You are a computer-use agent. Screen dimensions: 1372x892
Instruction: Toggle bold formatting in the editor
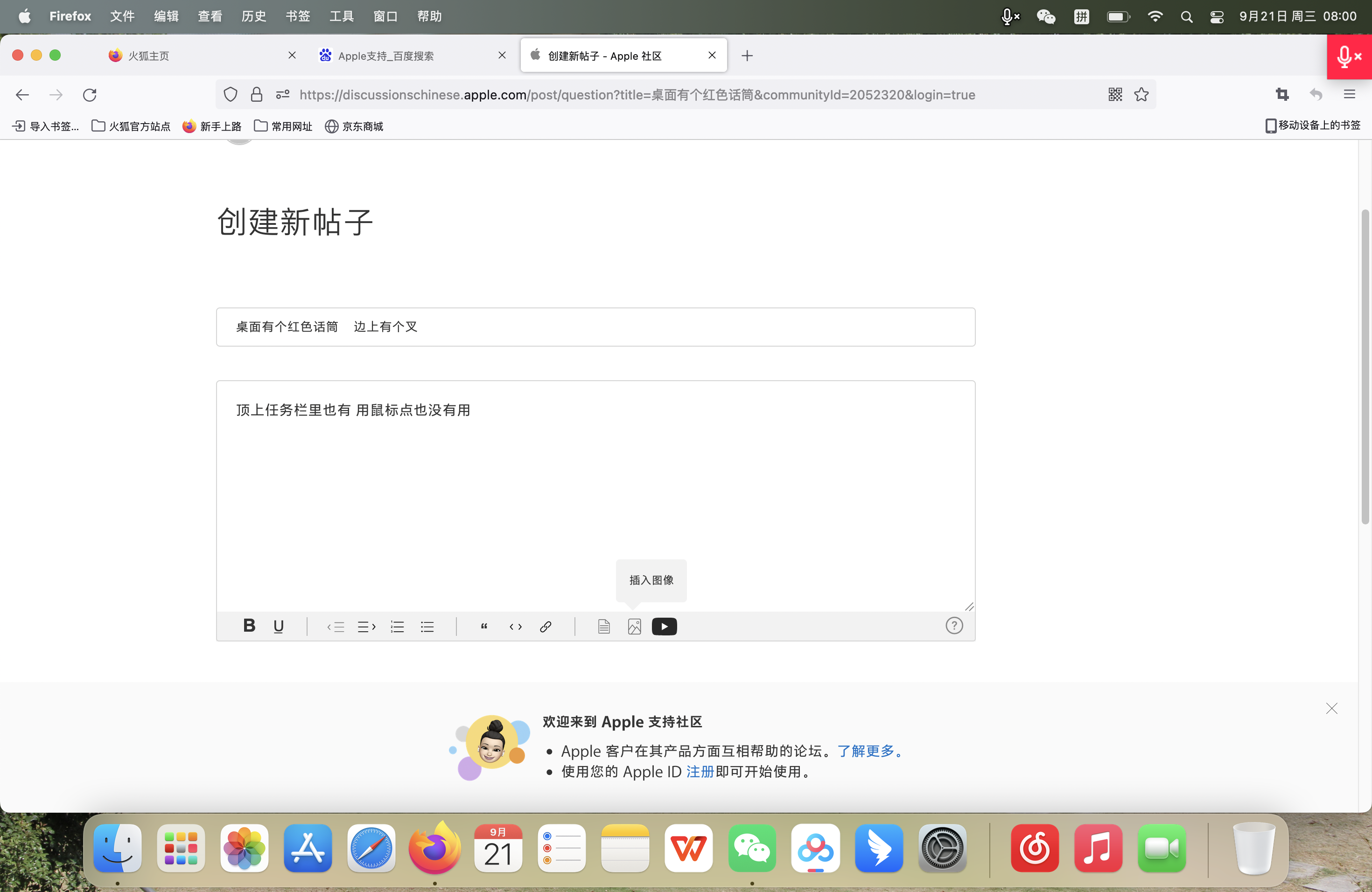(249, 626)
